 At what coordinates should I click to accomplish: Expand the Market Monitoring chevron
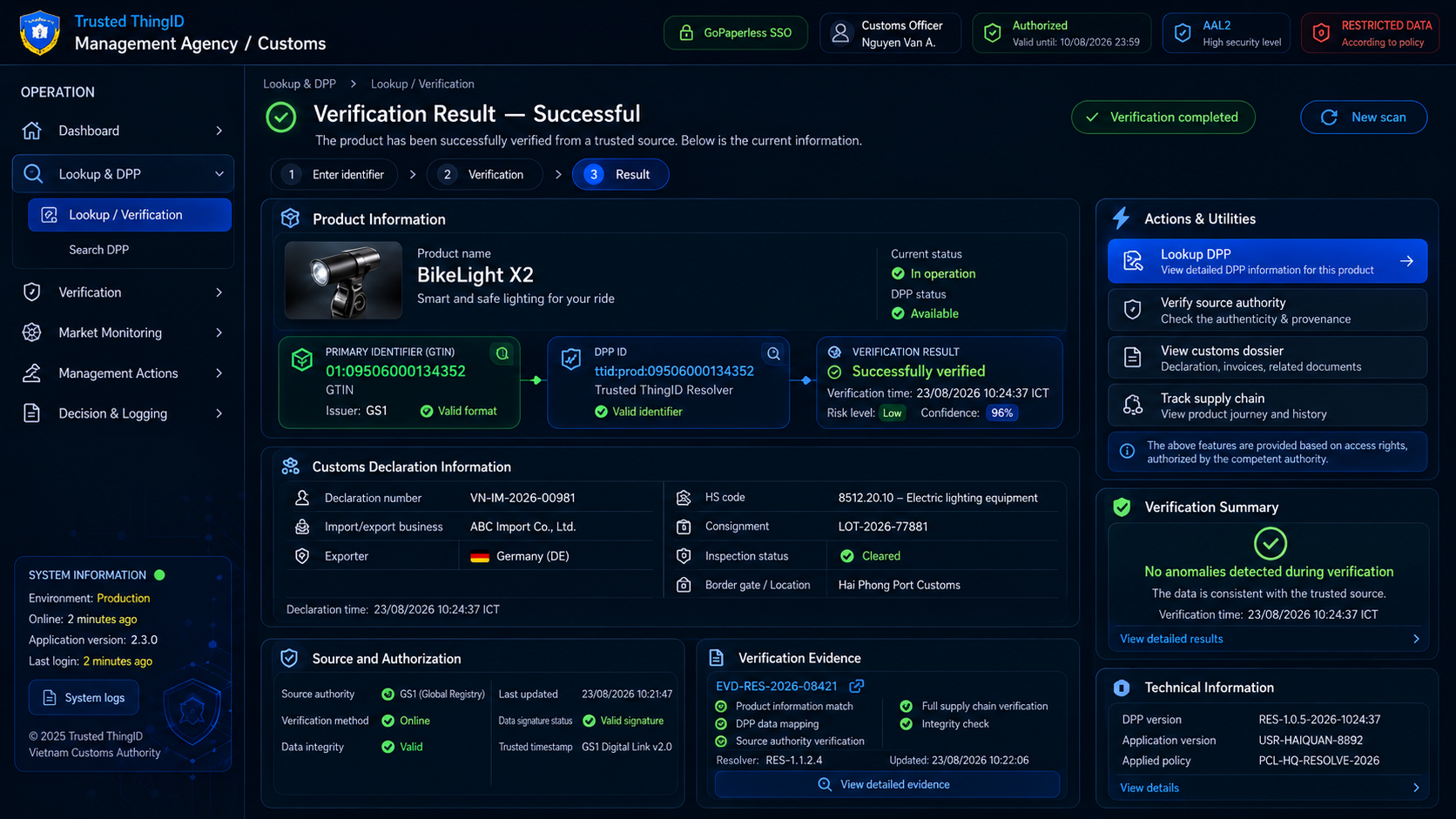pos(219,332)
